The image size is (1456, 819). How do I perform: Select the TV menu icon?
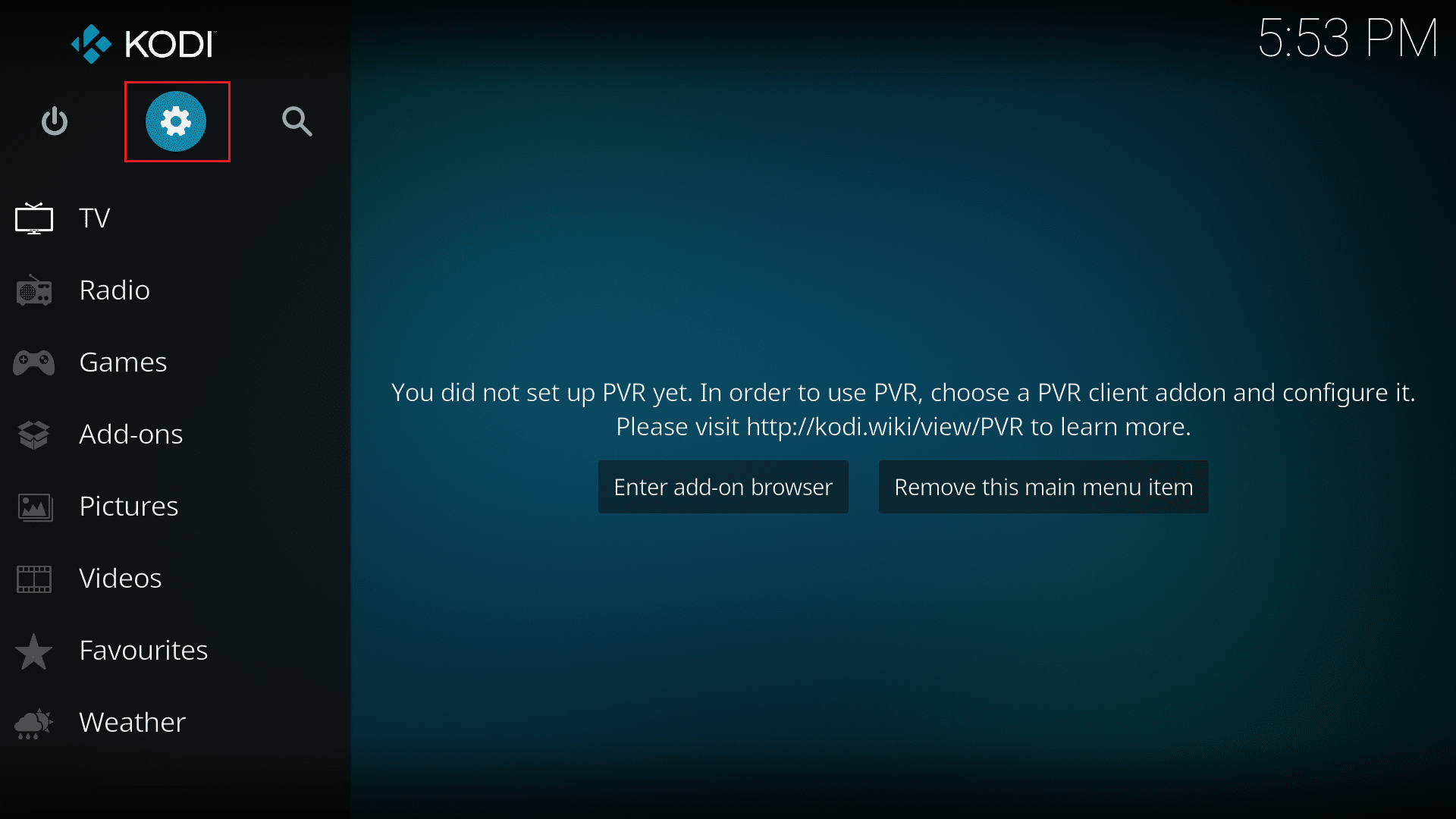coord(36,216)
